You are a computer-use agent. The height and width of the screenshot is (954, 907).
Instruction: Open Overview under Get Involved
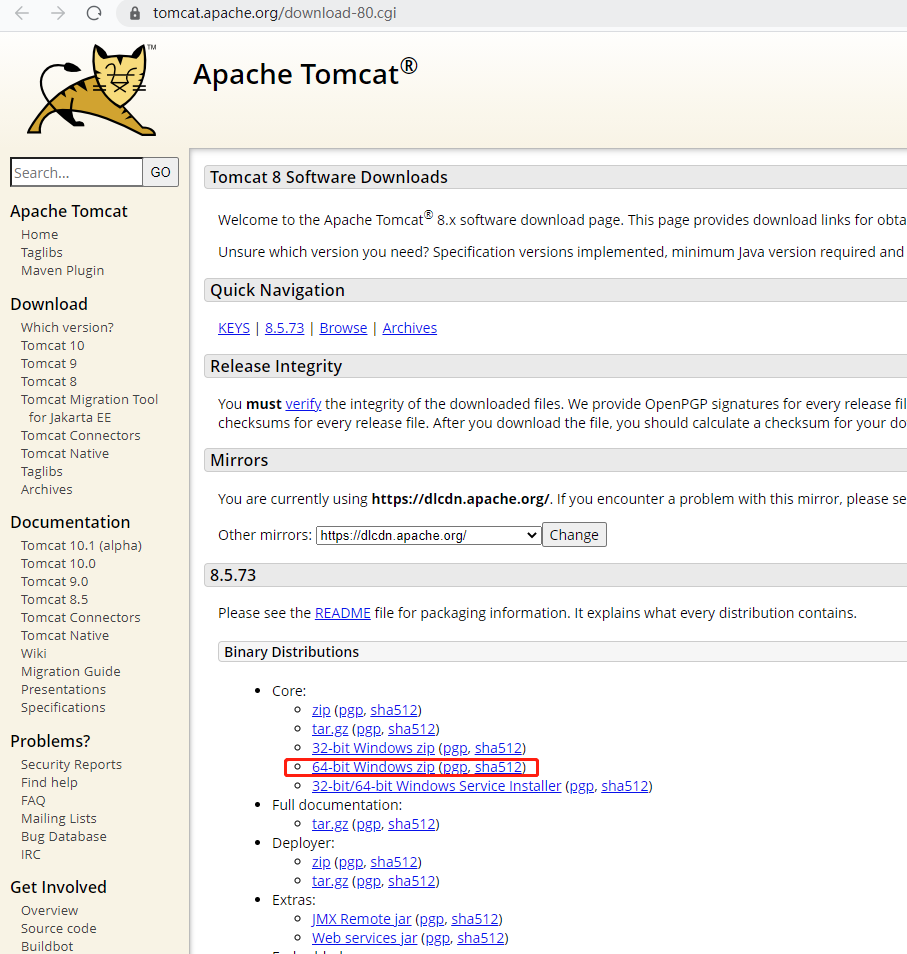coord(49,910)
